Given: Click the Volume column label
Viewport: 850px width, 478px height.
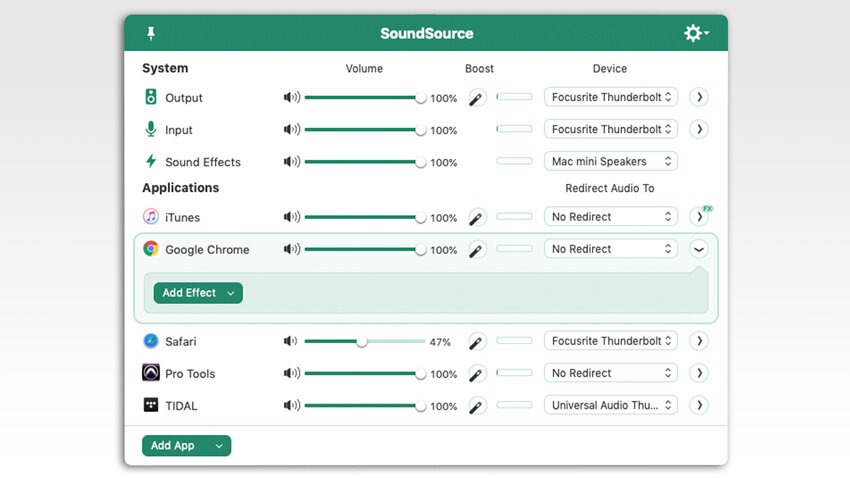Looking at the screenshot, I should [364, 69].
